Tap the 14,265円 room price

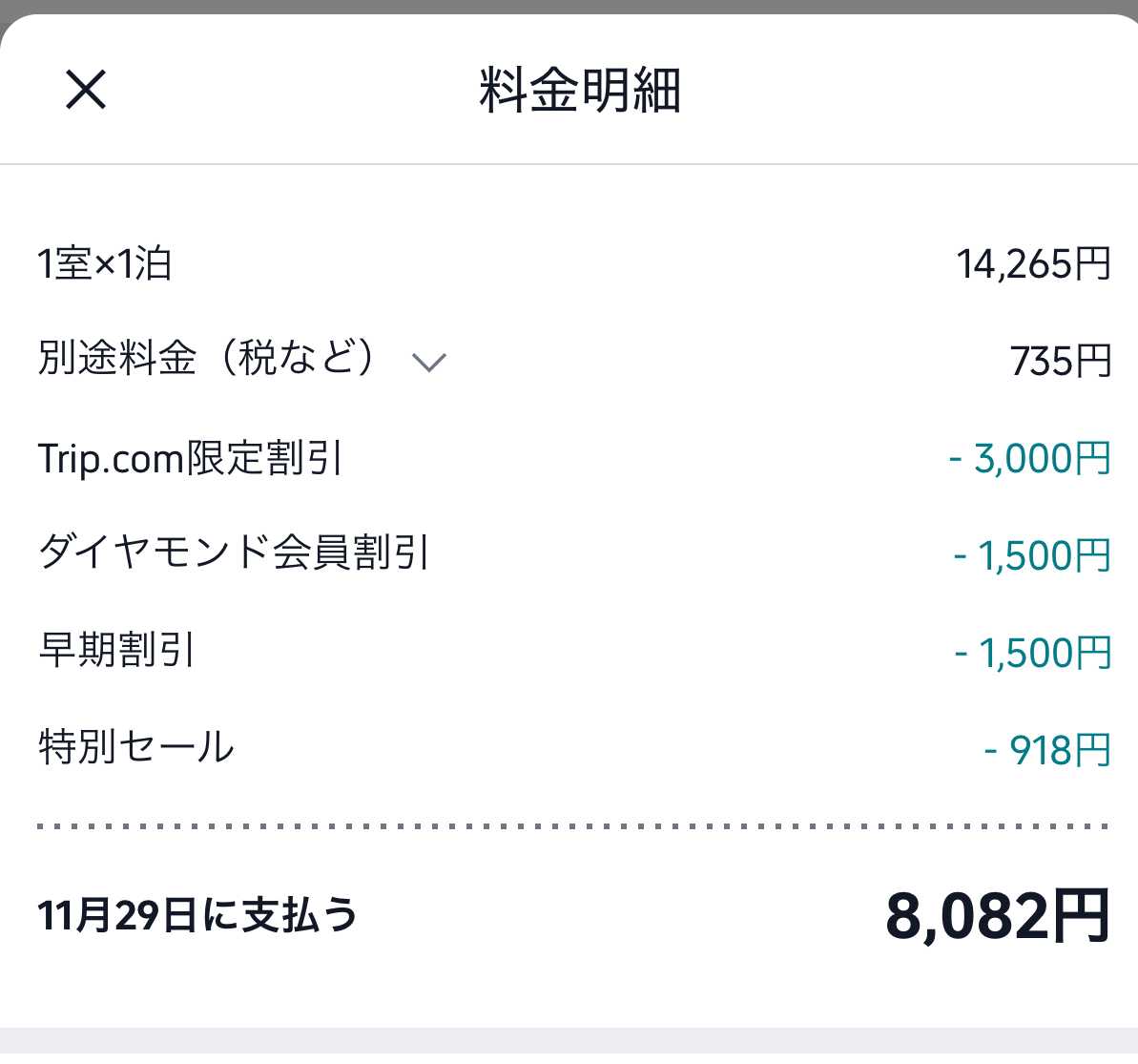click(x=1033, y=264)
